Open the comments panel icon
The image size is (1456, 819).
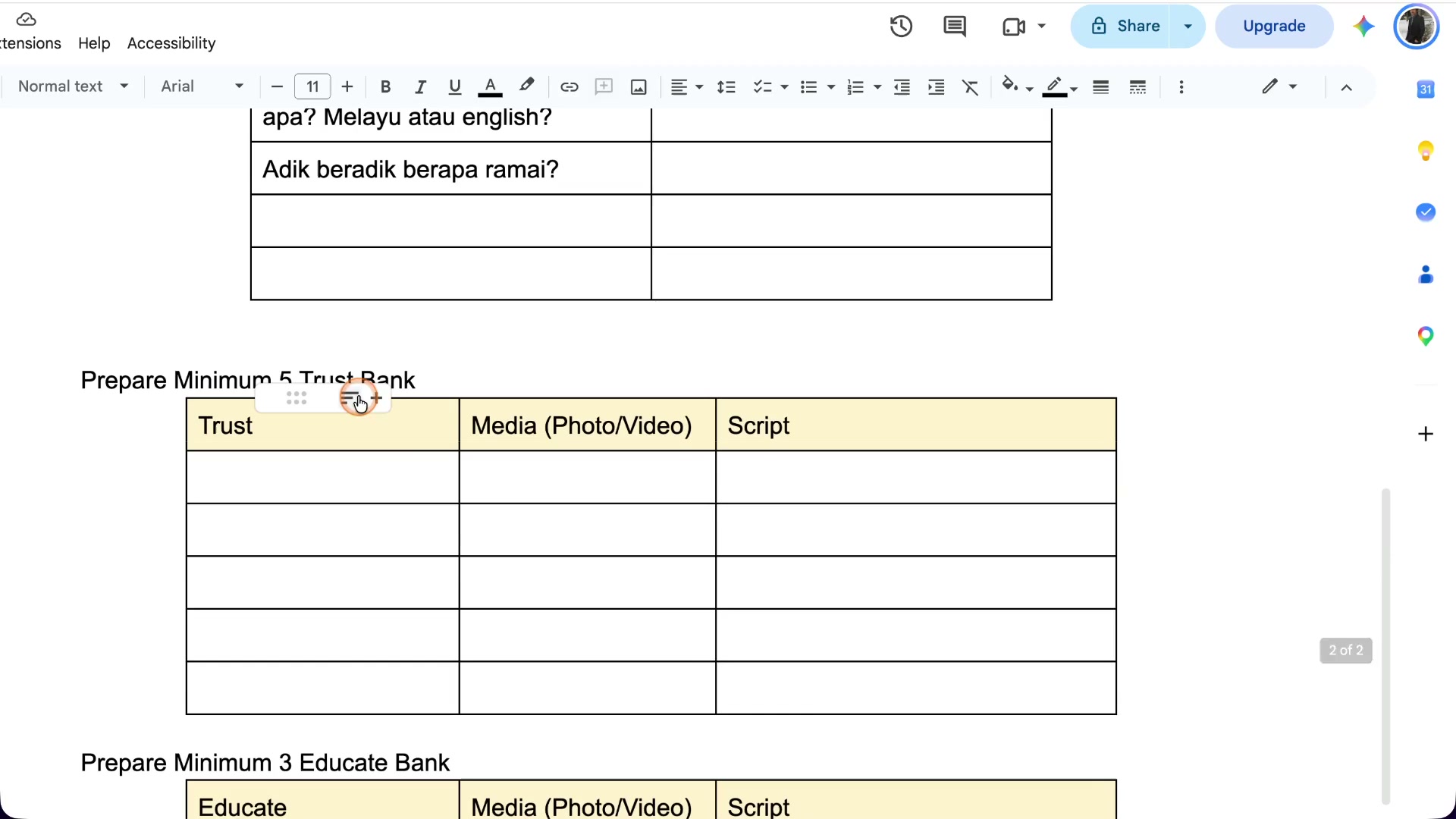pos(955,27)
